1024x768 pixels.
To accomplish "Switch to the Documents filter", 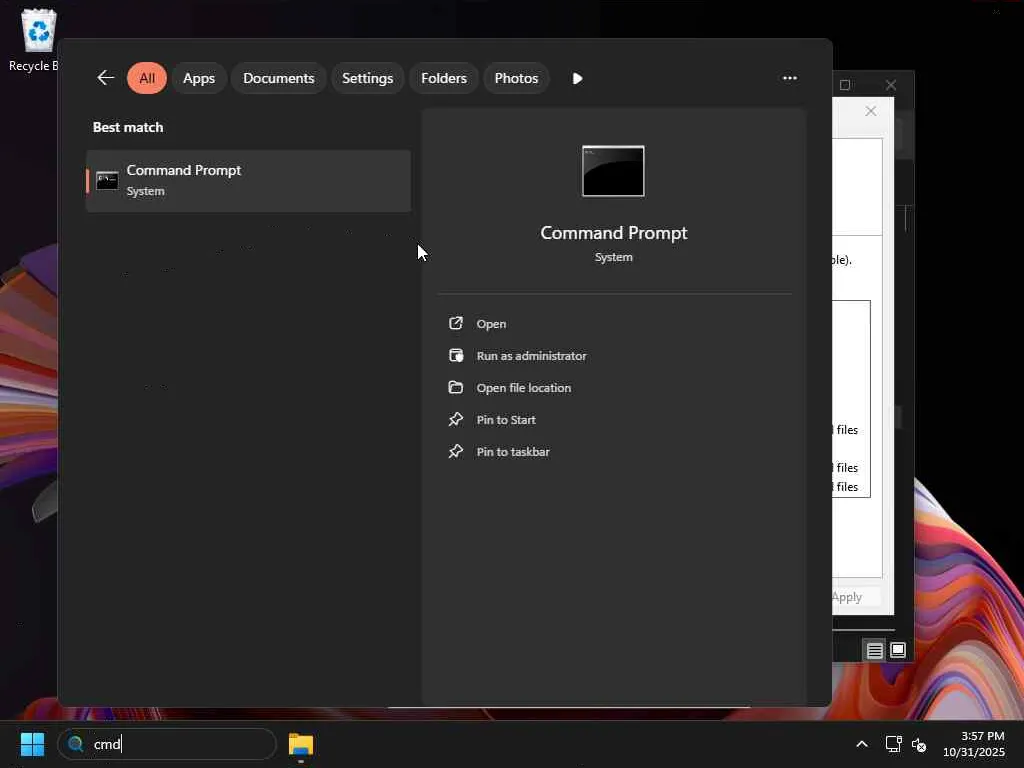I will coord(278,78).
